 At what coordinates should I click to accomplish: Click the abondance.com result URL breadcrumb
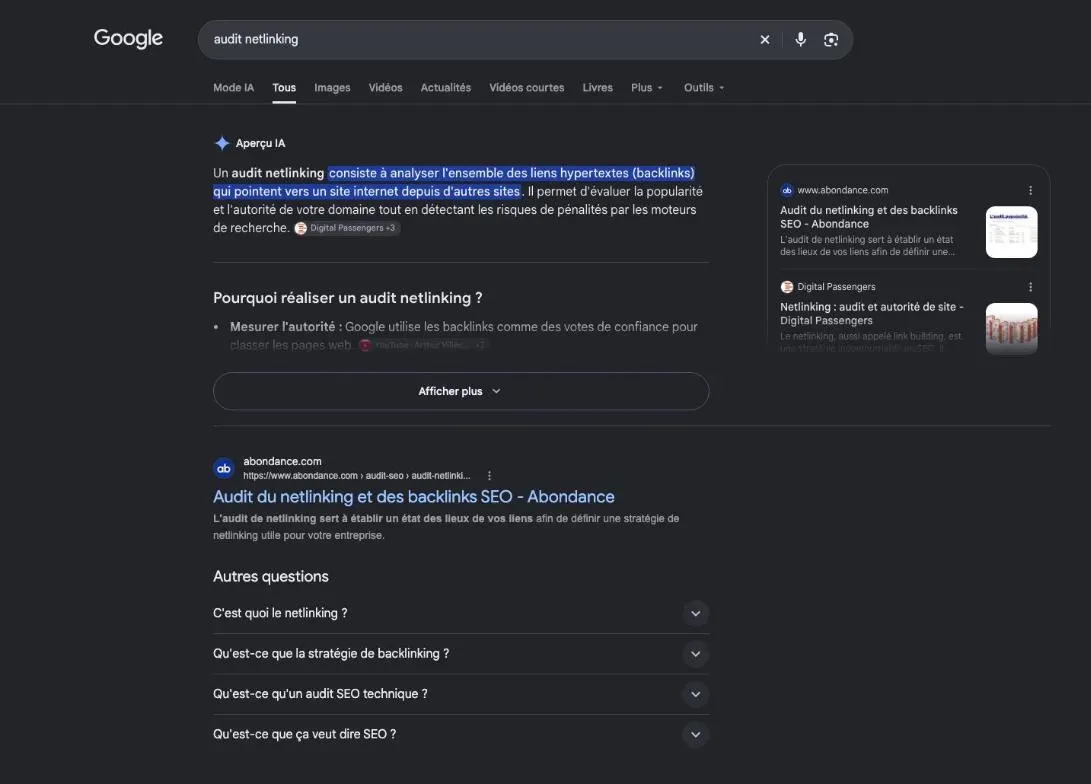pos(356,476)
